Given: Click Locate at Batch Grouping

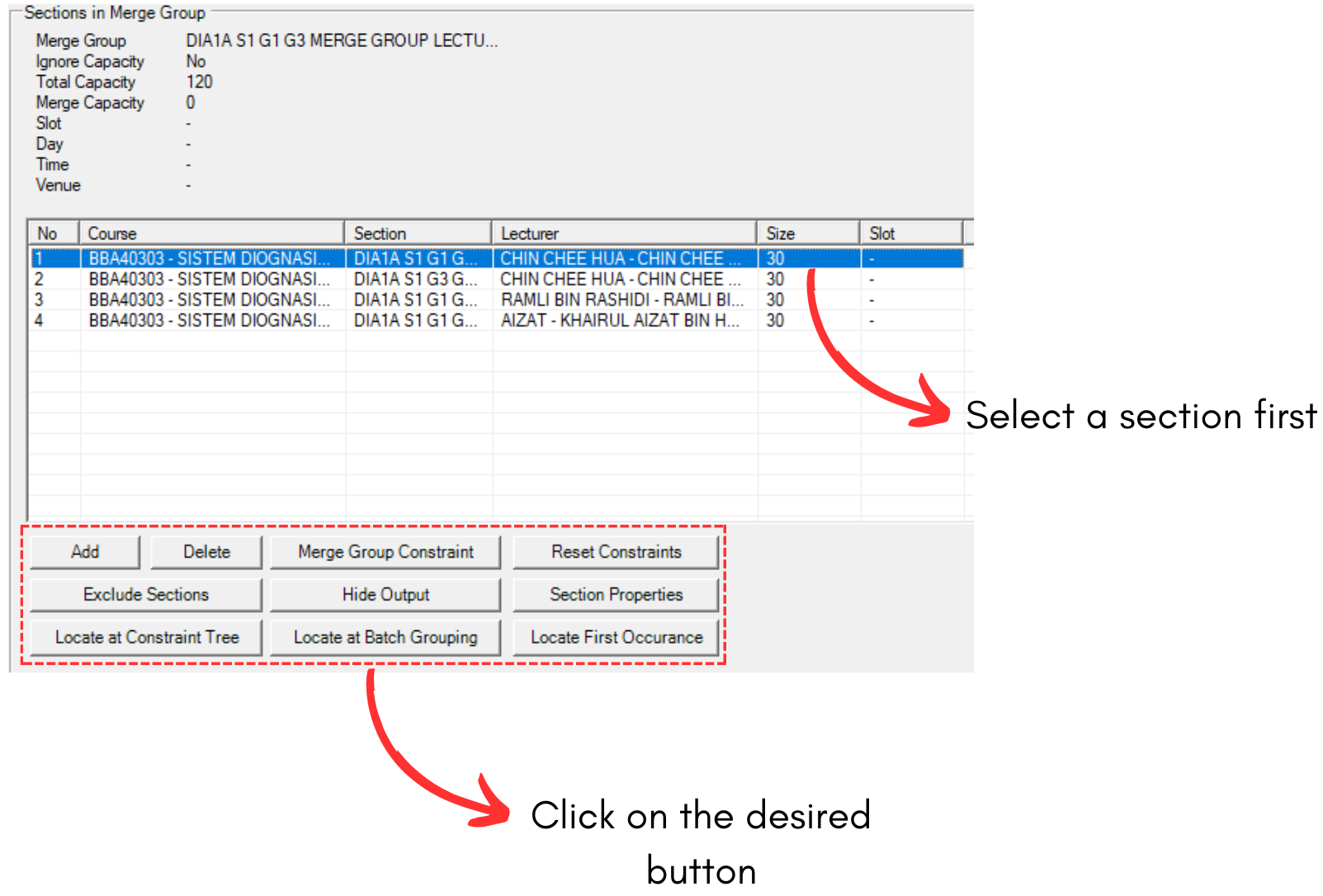Looking at the screenshot, I should coord(385,637).
